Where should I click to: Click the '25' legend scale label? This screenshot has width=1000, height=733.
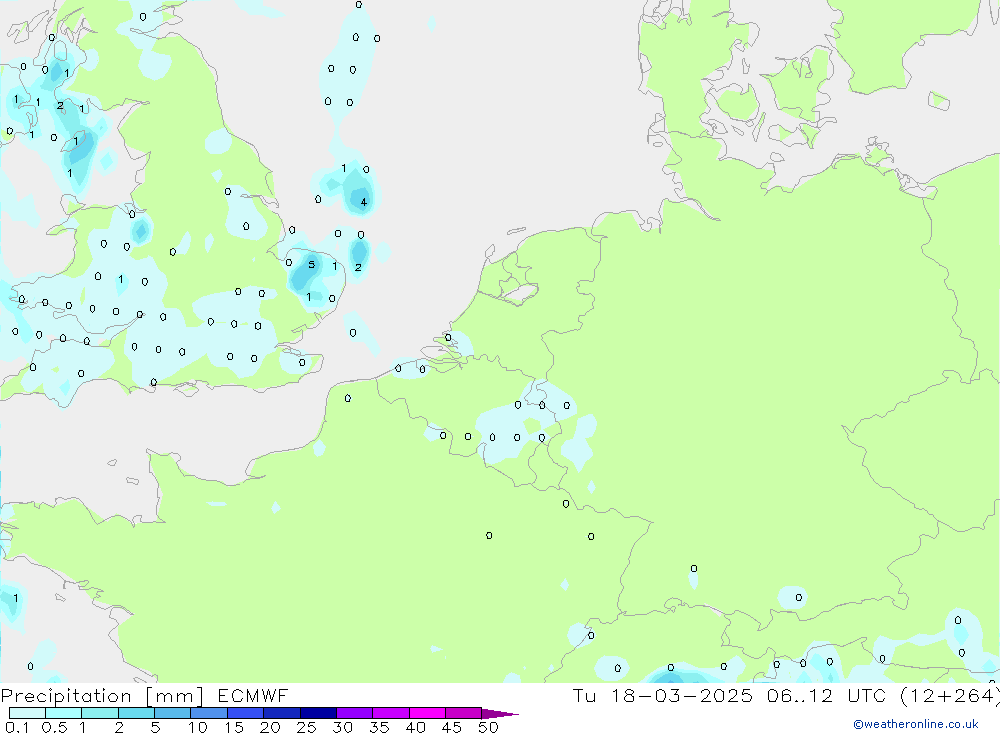pyautogui.click(x=307, y=727)
